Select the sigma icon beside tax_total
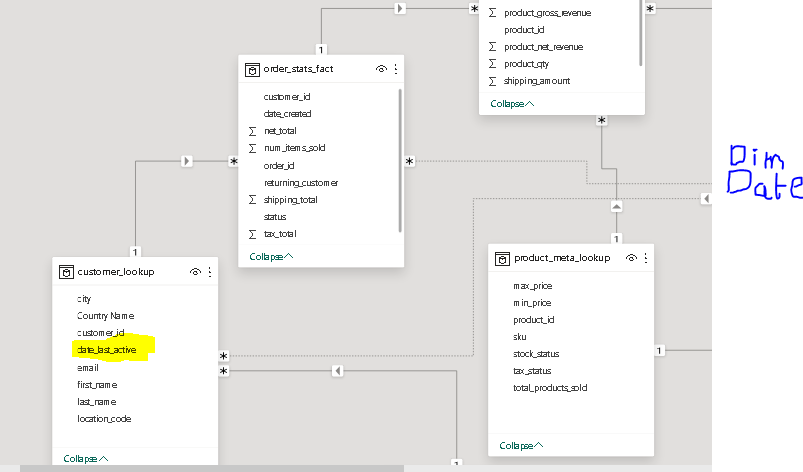The width and height of the screenshot is (803, 472). coord(252,234)
